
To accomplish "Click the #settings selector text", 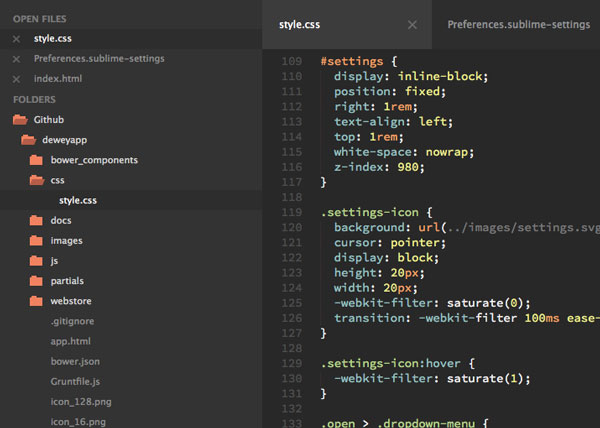I will coord(352,62).
